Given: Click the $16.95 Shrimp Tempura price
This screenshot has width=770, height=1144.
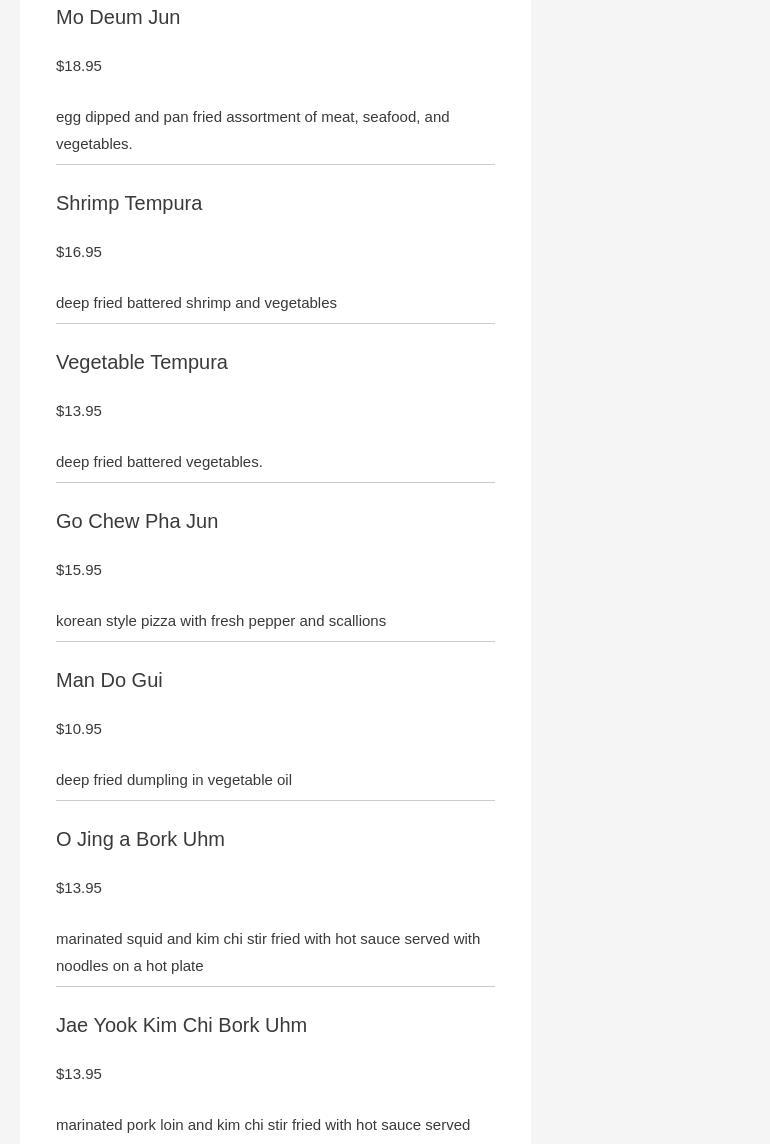Looking at the screenshot, I should click(79, 252).
